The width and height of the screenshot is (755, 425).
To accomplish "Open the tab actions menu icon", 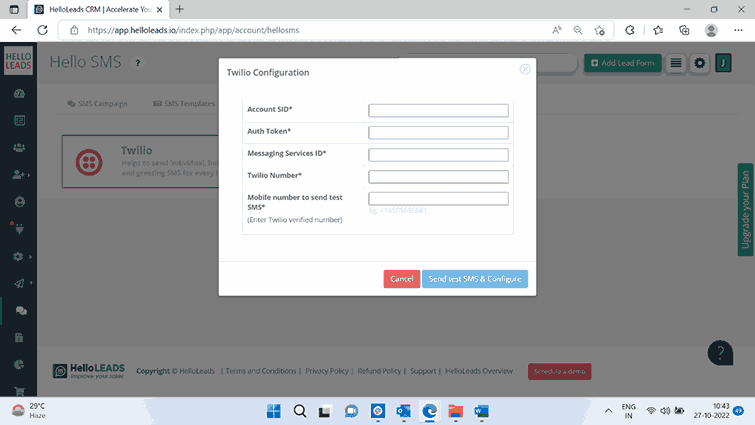I will click(x=14, y=9).
